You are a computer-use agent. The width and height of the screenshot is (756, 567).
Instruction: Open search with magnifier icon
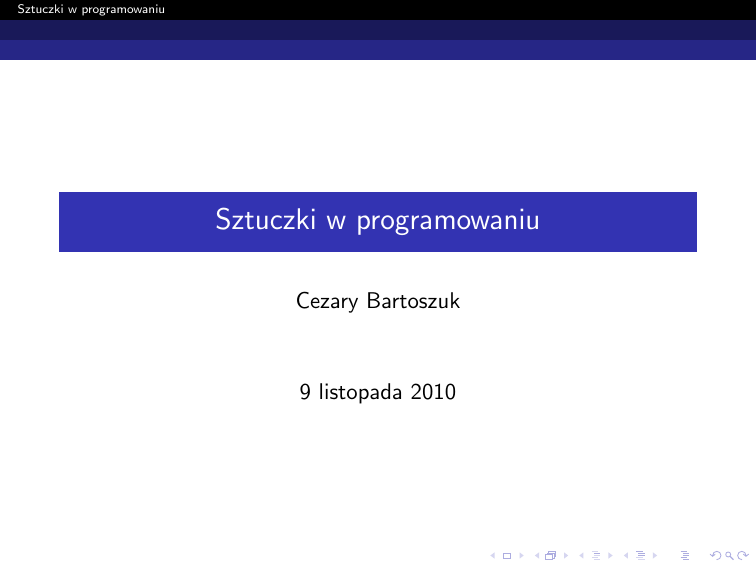[x=725, y=555]
